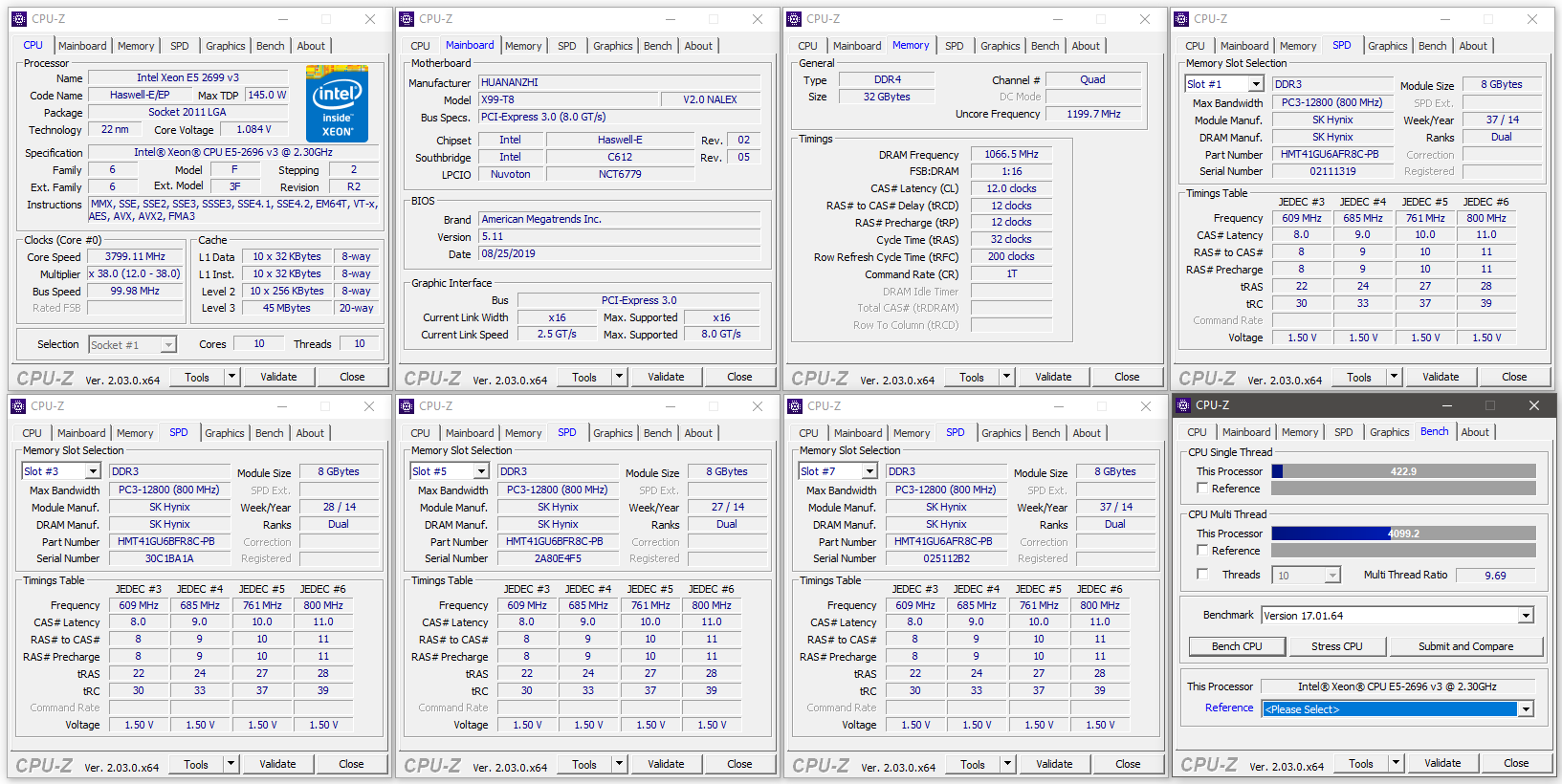Start the benchmark with Bench CPU
The width and height of the screenshot is (1562, 784).
(x=1237, y=646)
